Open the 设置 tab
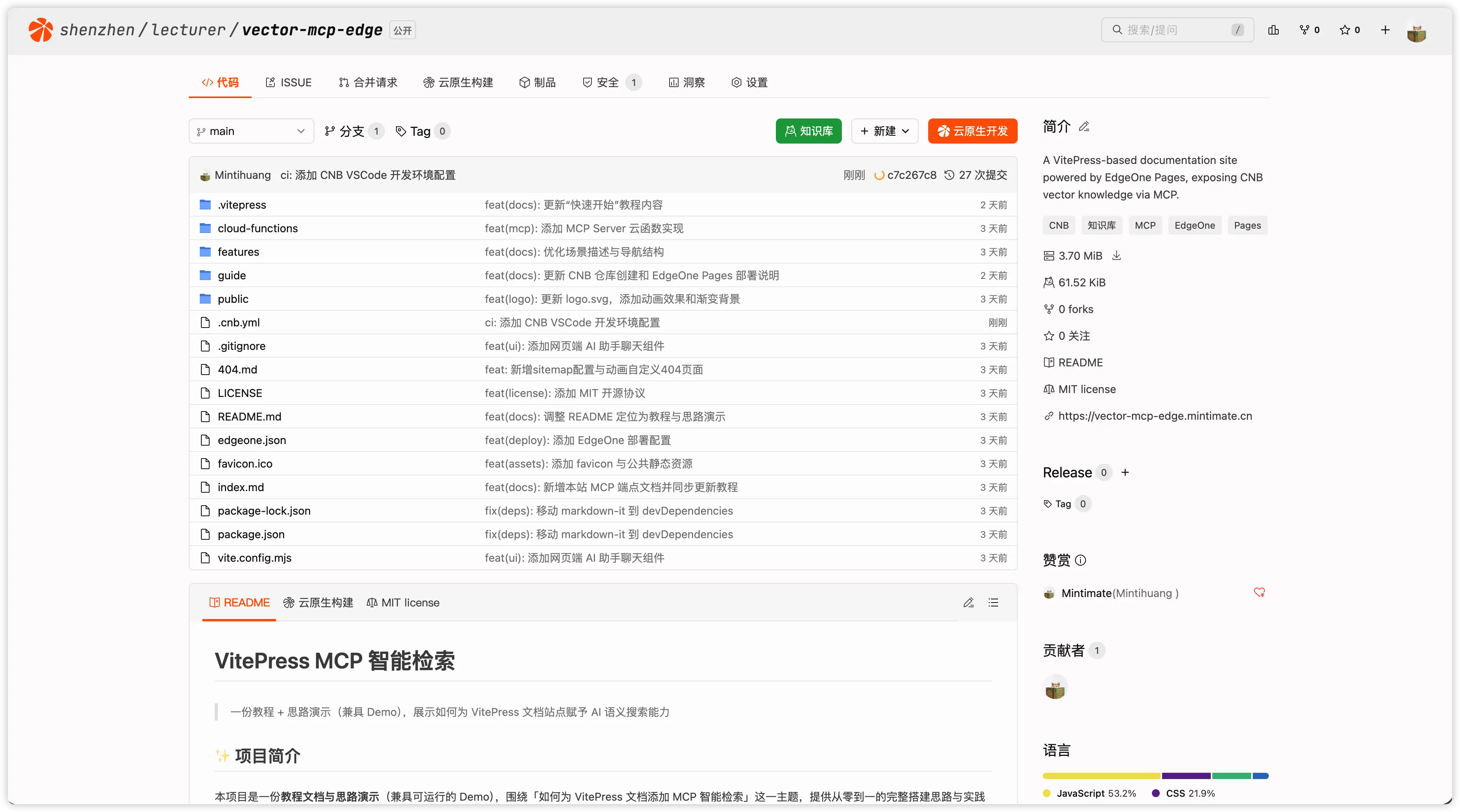Image resolution: width=1460 pixels, height=812 pixels. point(749,82)
